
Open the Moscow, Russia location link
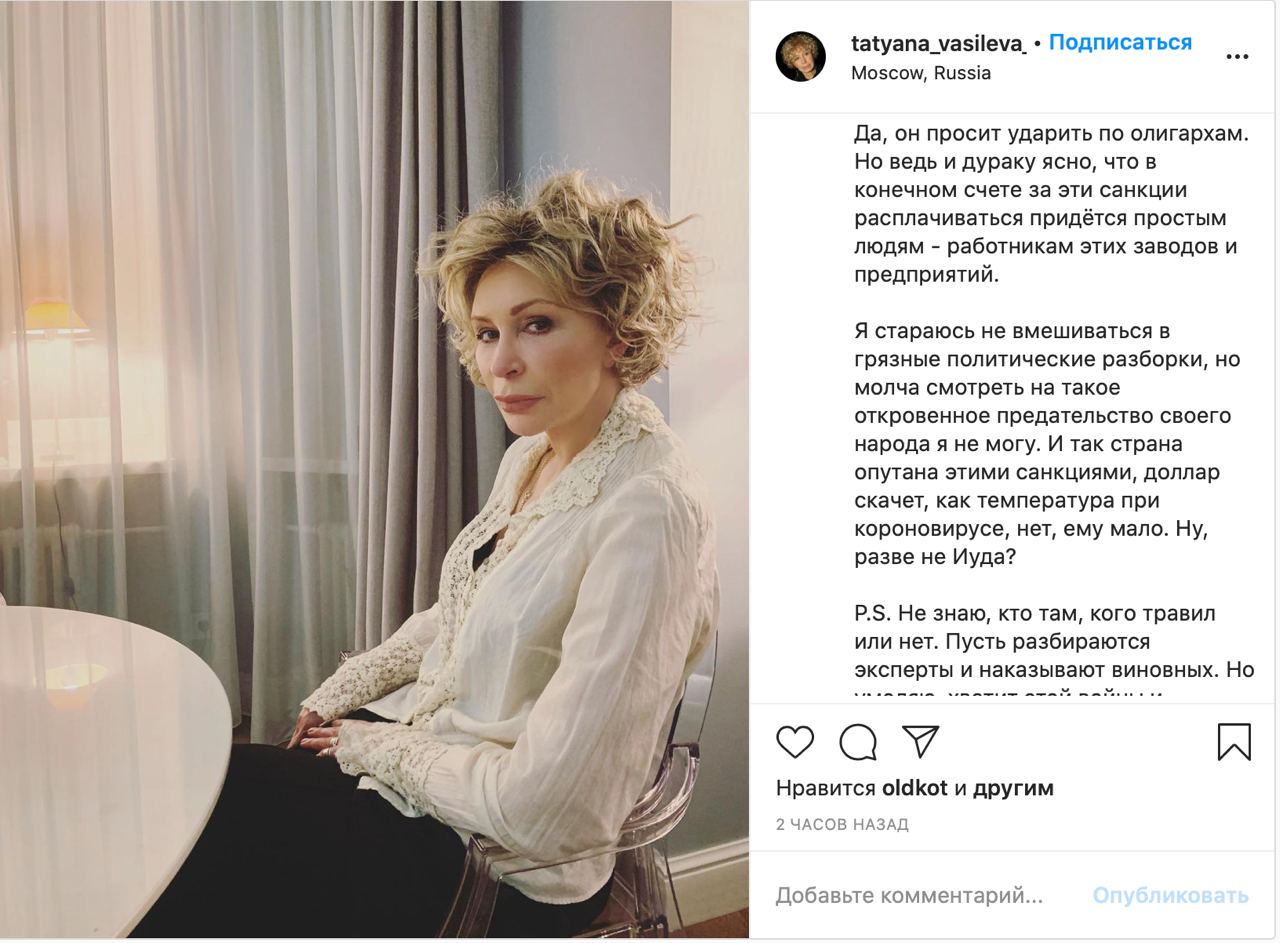pos(921,73)
